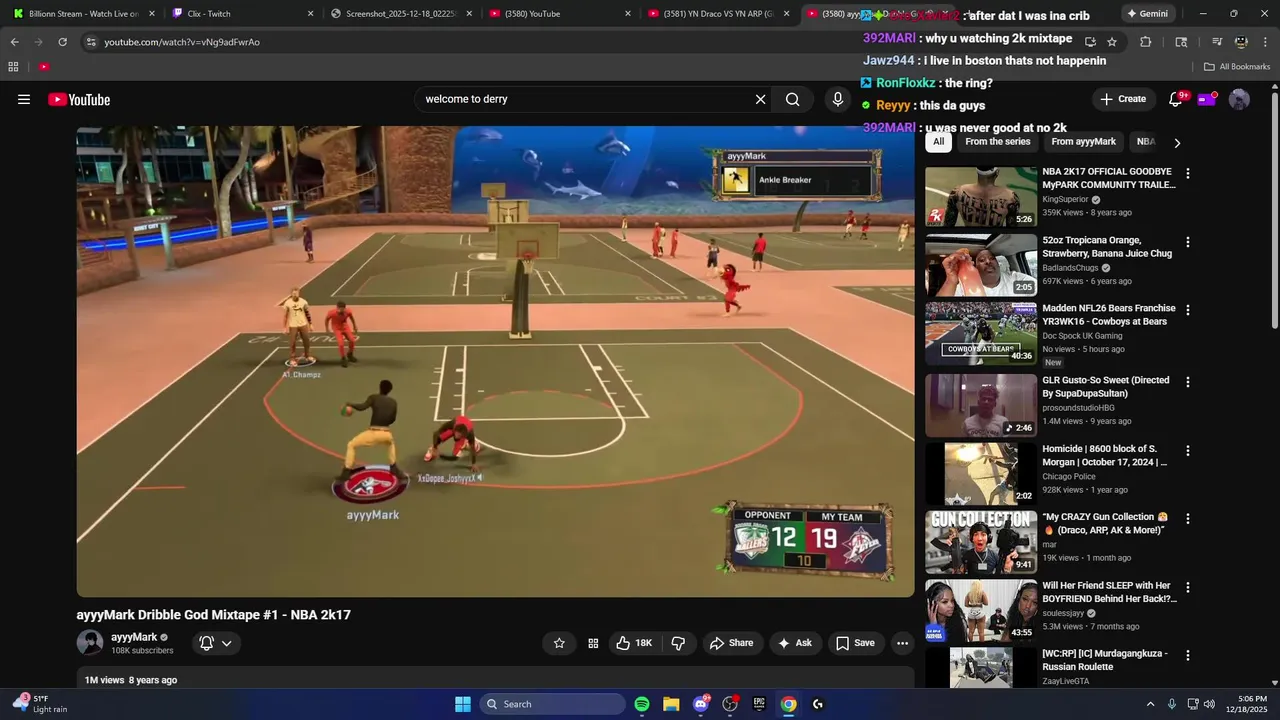Open options for the CRAZY Gun Collection video
Screen dimensions: 1280x720
(1188, 519)
